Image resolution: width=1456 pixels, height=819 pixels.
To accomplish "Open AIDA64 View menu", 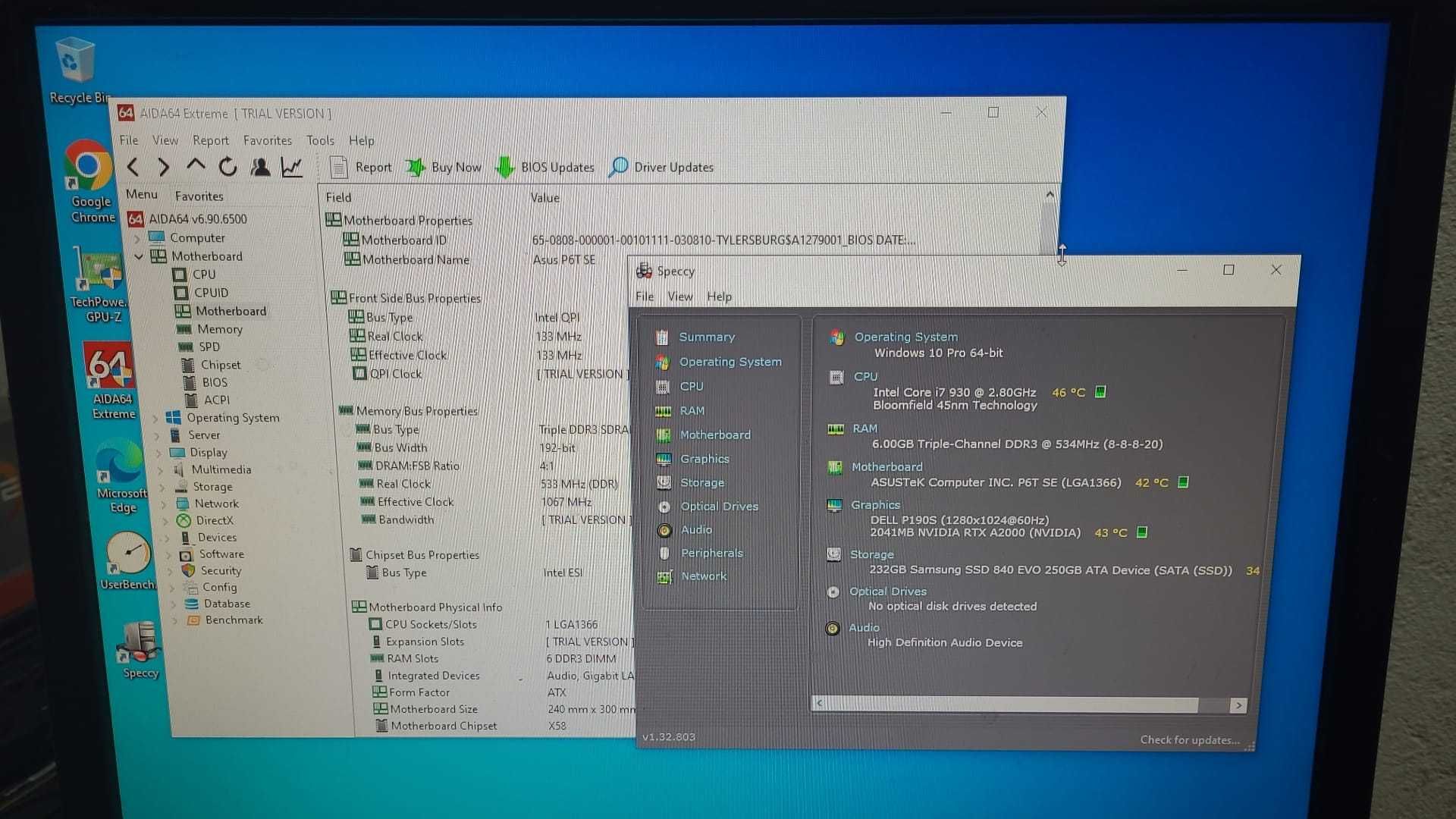I will (x=165, y=140).
